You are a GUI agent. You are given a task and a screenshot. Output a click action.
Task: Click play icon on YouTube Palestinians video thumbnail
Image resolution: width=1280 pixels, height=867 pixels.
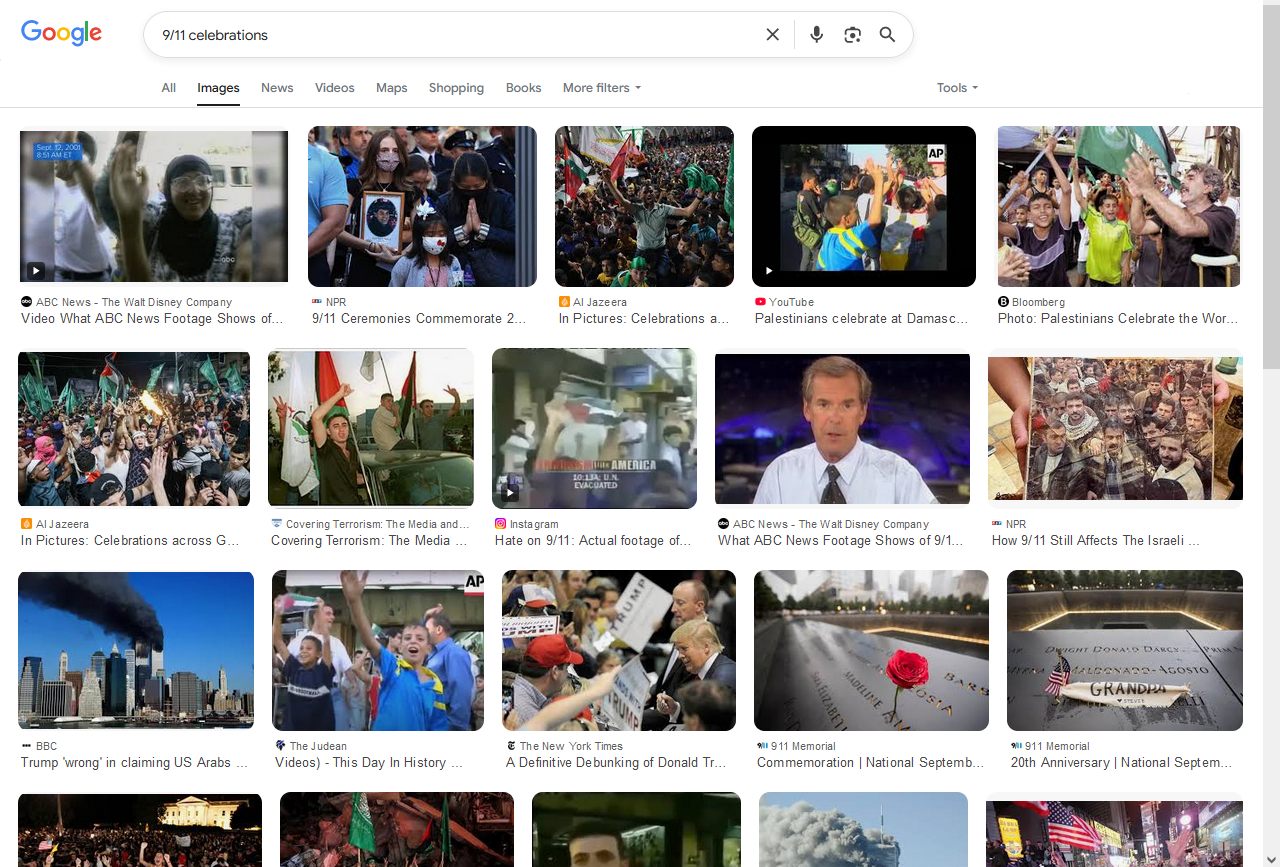pyautogui.click(x=769, y=270)
